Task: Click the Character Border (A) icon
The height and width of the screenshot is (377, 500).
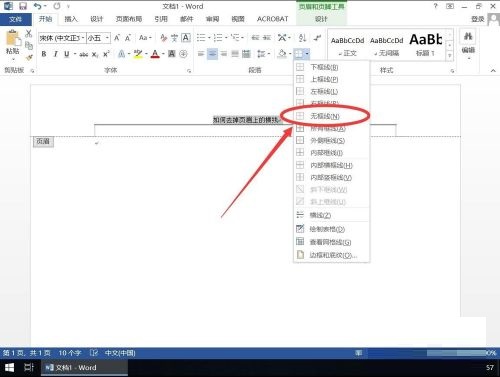Action: tap(186, 38)
